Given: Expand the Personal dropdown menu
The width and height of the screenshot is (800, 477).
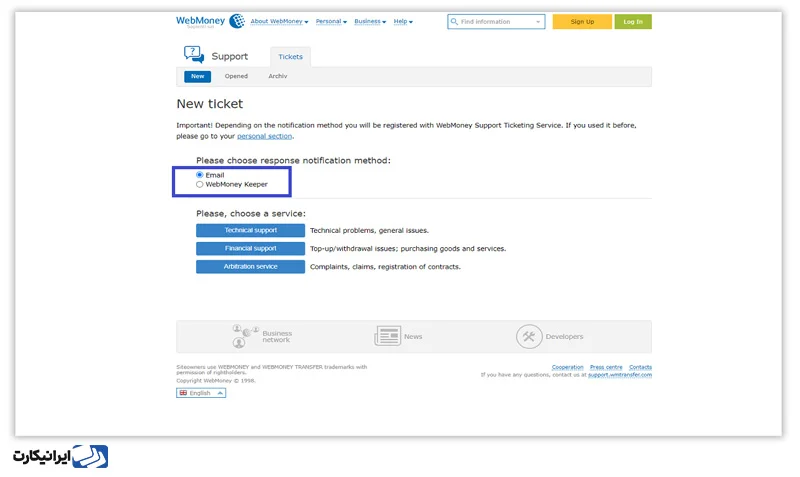Looking at the screenshot, I should click(x=331, y=21).
